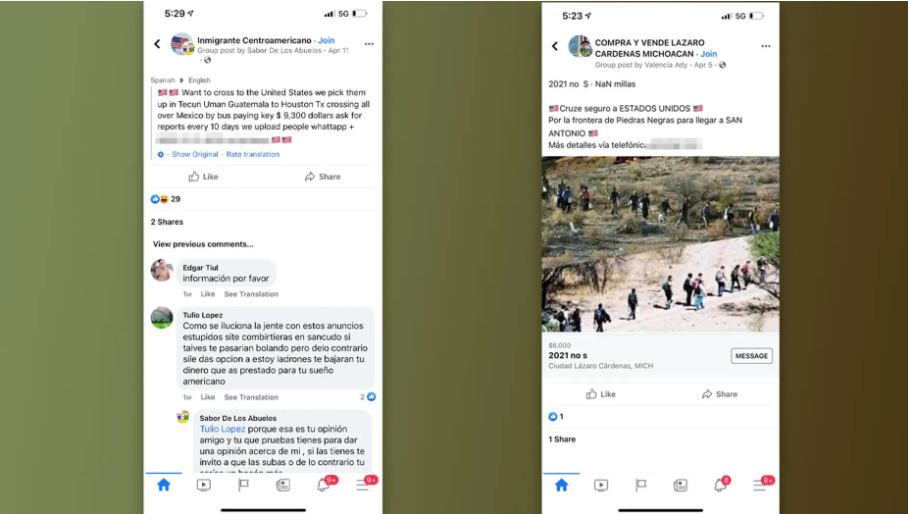Open three-dot menu on Lazaro Cardenas post
Image resolution: width=908 pixels, height=514 pixels.
(766, 46)
